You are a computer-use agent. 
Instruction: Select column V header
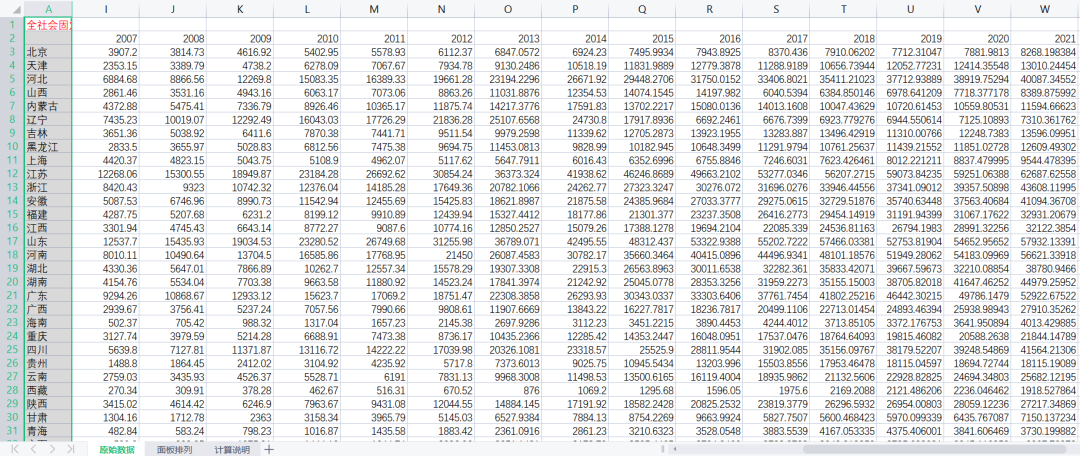tap(978, 8)
